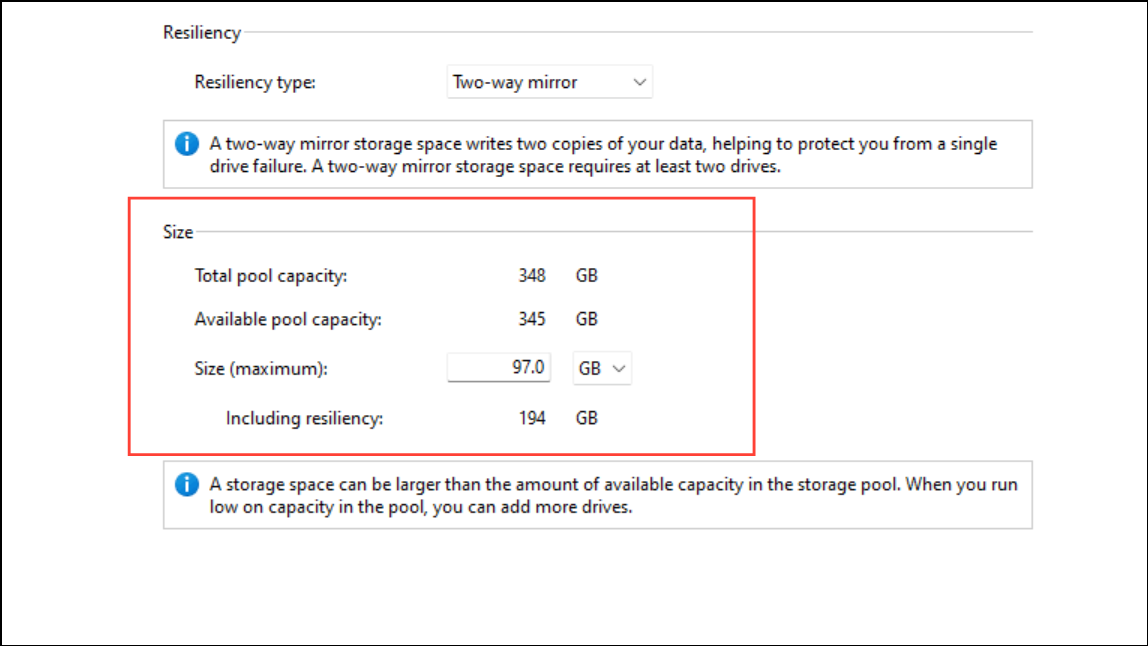1148x646 pixels.
Task: Click the Size section heading
Action: point(178,232)
